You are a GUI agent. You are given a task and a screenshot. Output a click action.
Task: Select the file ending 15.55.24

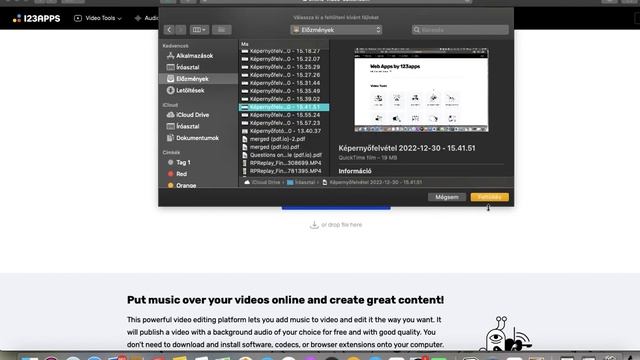pos(284,115)
